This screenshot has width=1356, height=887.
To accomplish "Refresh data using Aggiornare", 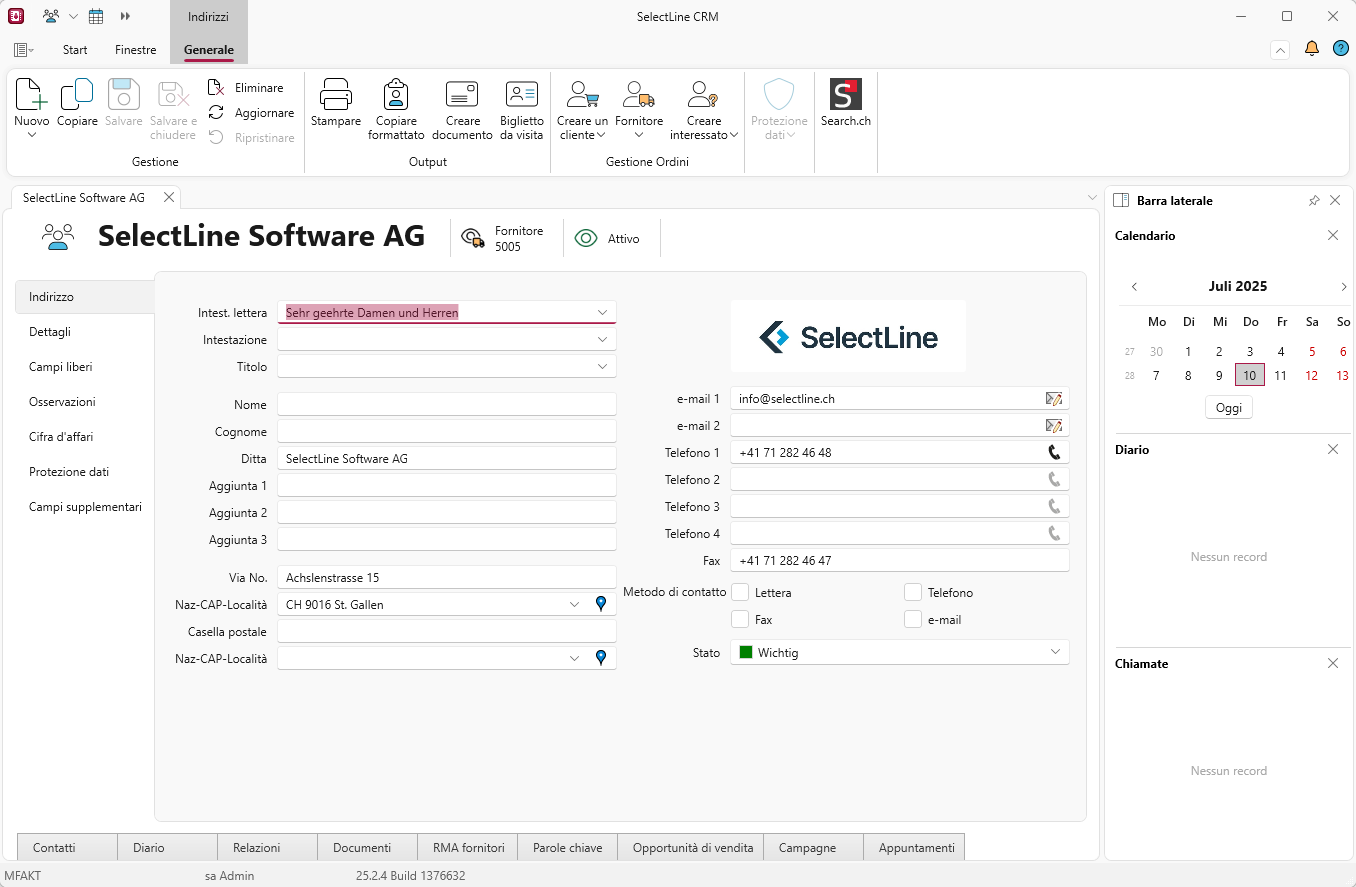I will point(251,113).
